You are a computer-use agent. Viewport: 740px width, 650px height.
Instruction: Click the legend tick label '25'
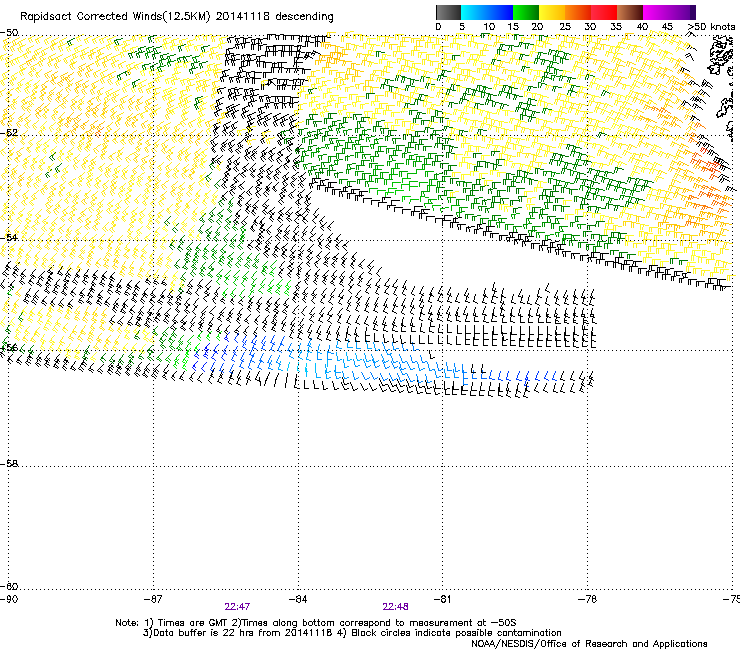[565, 27]
